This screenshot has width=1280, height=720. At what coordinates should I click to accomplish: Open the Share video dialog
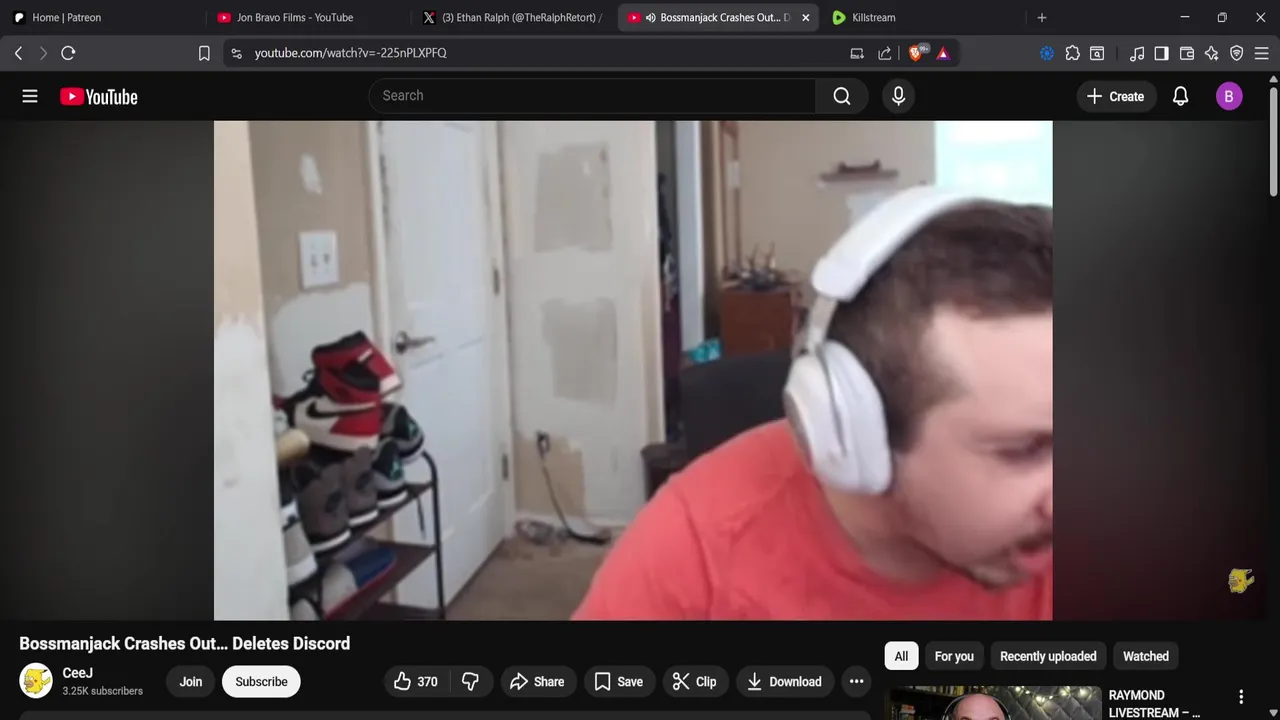click(537, 682)
